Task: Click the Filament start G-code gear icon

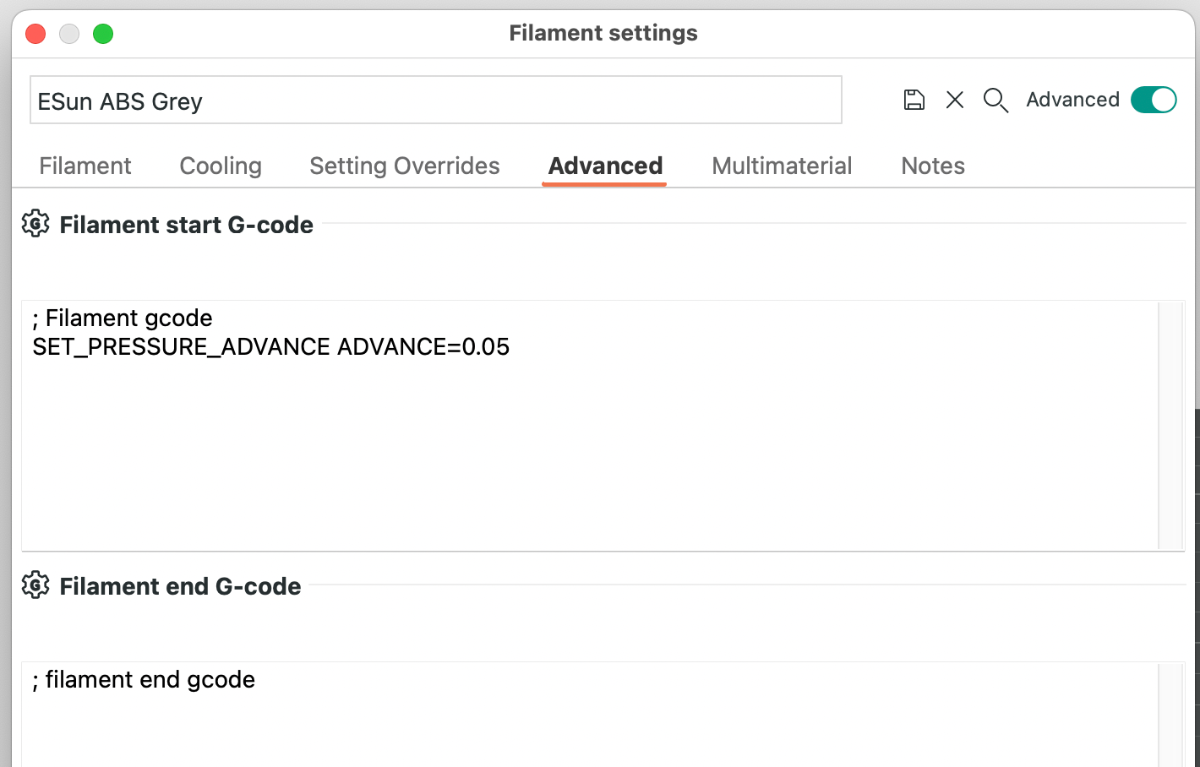Action: click(x=35, y=224)
